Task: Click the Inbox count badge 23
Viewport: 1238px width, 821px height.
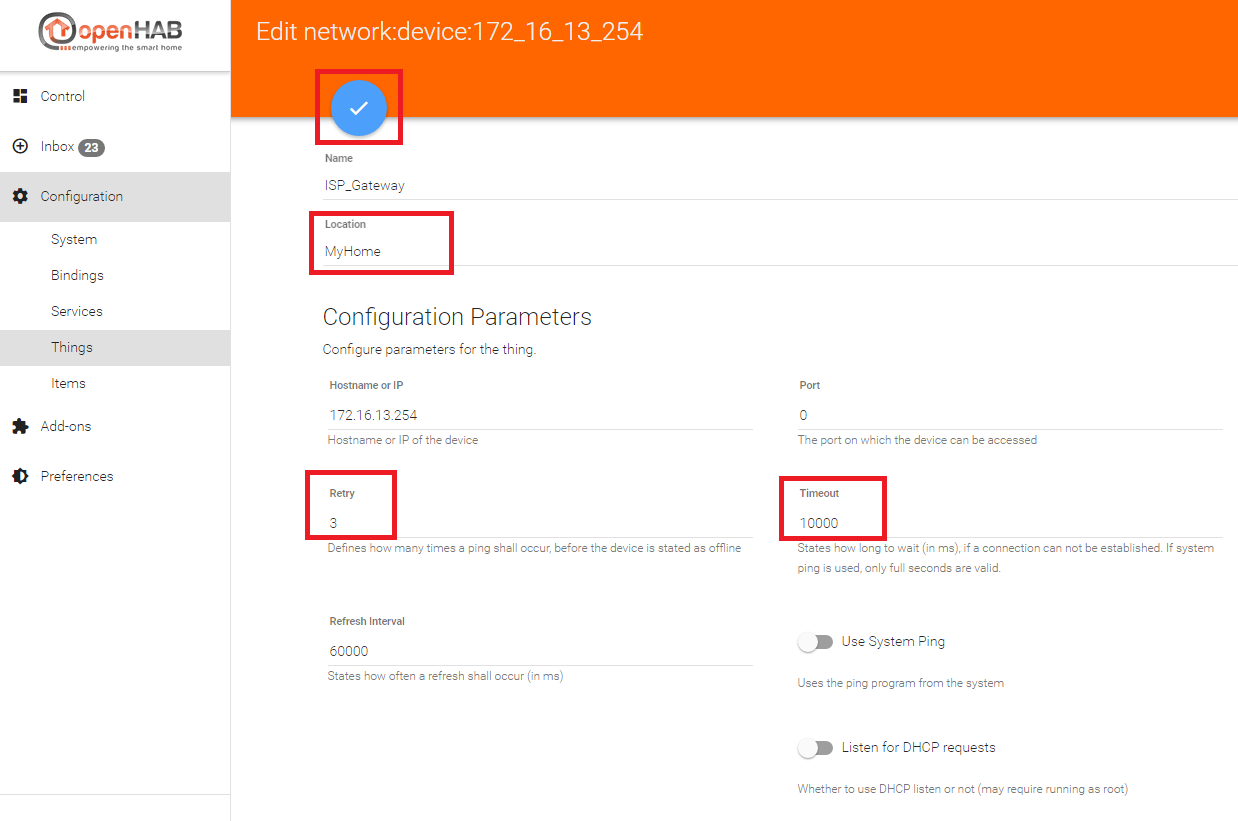Action: click(91, 147)
